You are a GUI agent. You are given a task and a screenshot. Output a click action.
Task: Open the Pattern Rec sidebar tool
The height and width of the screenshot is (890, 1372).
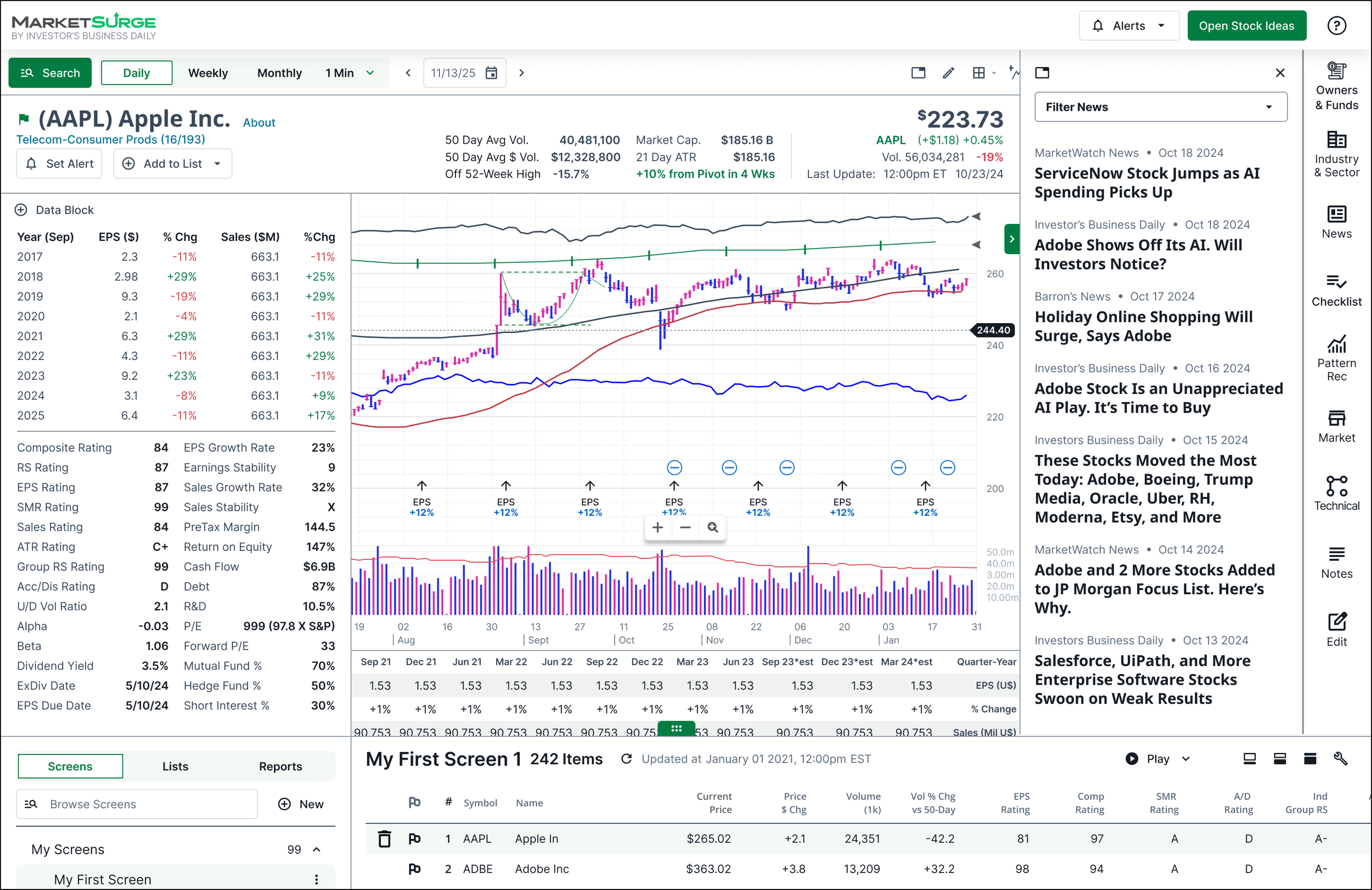pos(1336,358)
